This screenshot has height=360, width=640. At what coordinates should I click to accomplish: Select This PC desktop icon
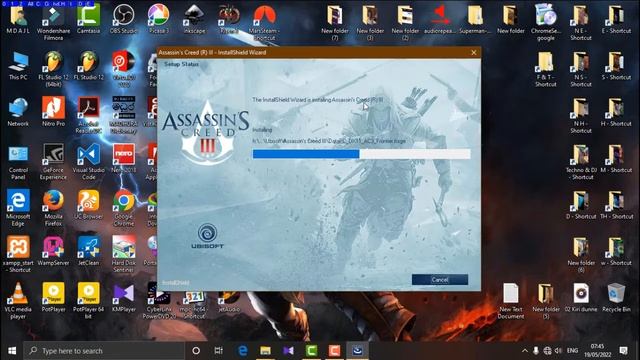[18, 66]
